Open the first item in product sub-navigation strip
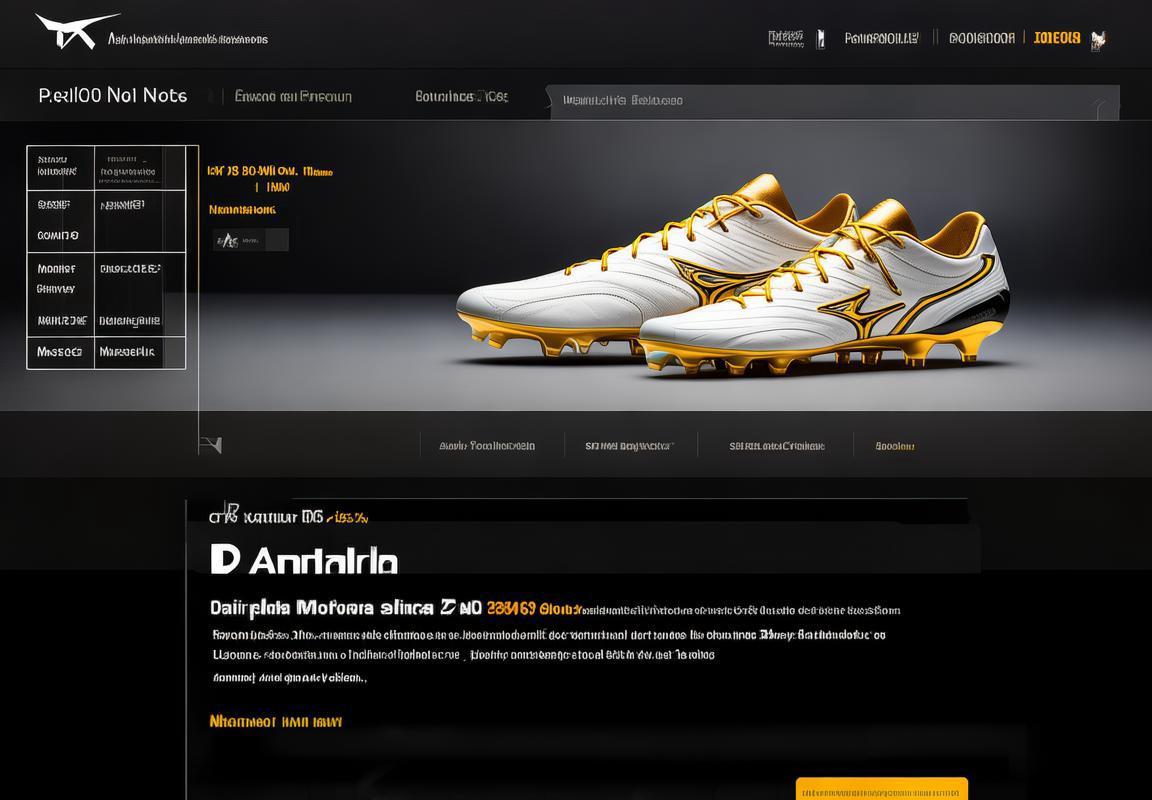The image size is (1152, 800). pos(487,446)
